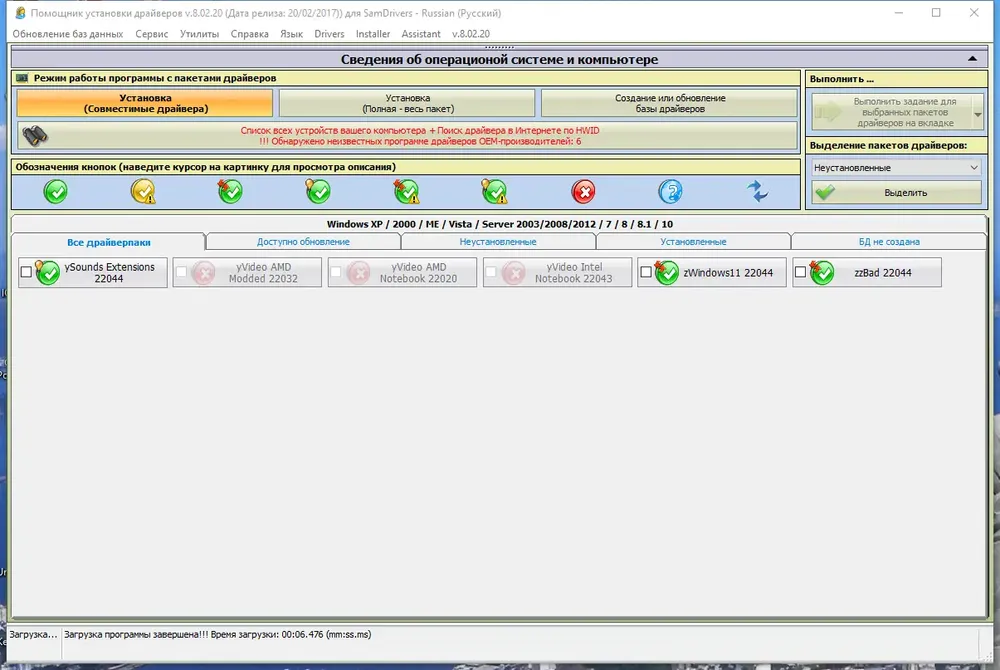Click the driver mode header icon
The width and height of the screenshot is (1000, 670).
click(22, 78)
